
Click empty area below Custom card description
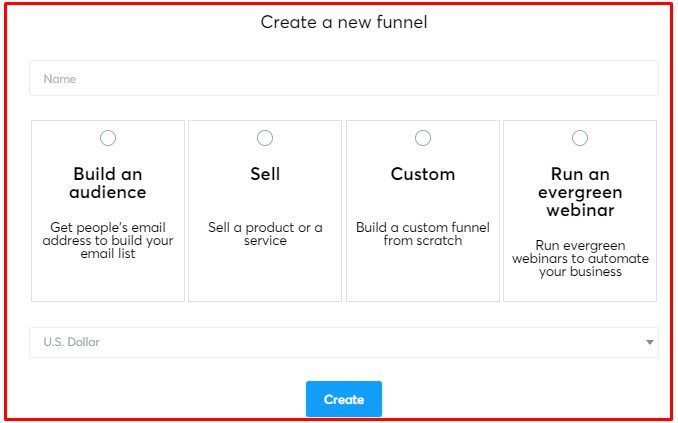422,277
